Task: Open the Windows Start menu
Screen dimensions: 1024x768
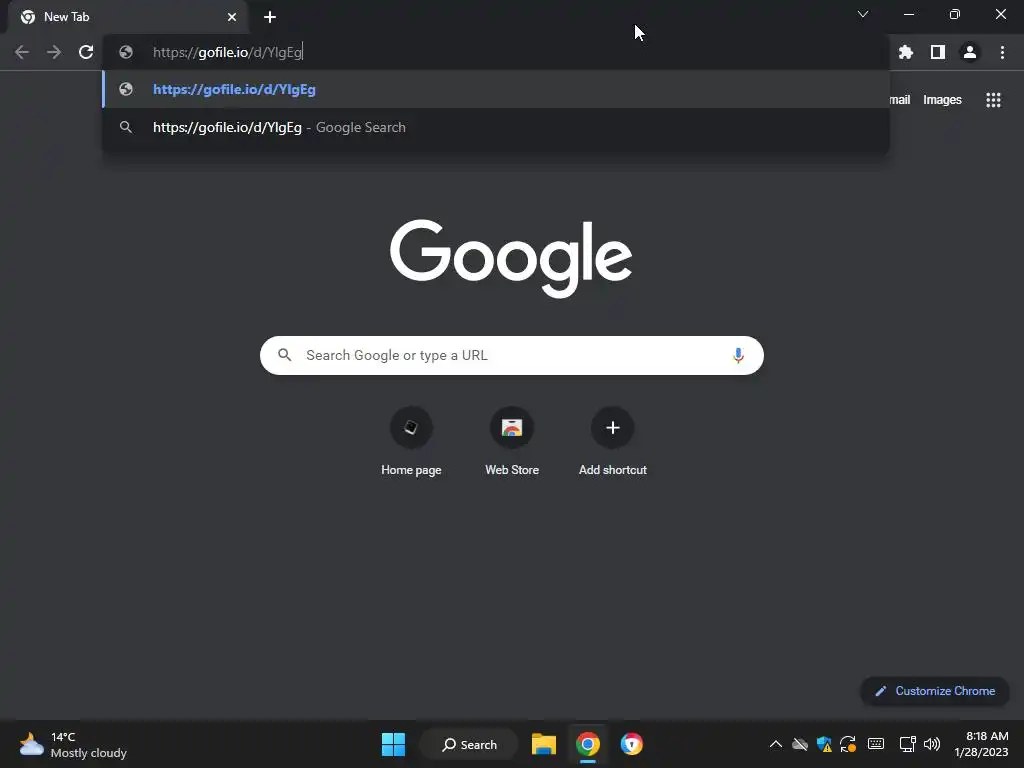Action: pyautogui.click(x=393, y=744)
